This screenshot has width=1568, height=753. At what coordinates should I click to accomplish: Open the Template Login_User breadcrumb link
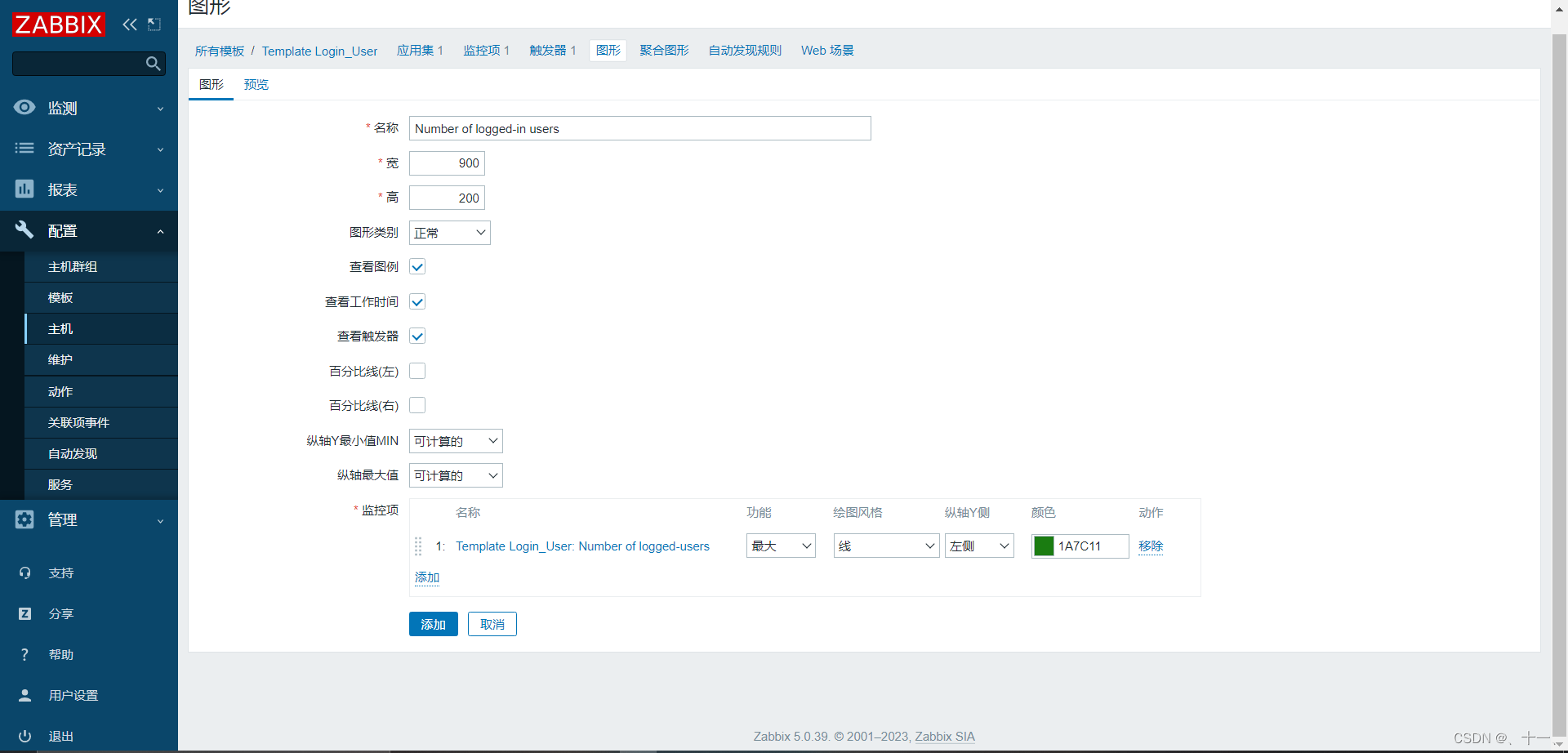tap(319, 51)
